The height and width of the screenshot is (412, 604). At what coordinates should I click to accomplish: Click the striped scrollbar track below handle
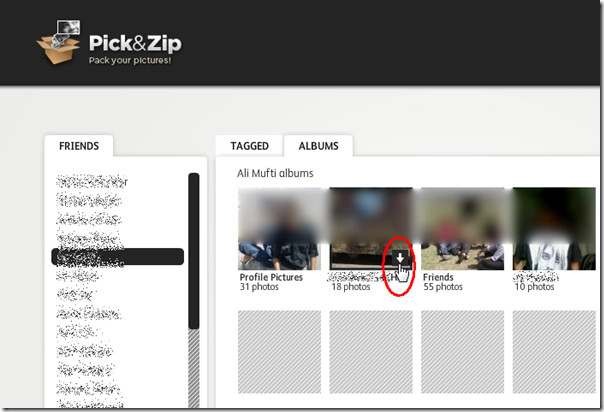194,368
